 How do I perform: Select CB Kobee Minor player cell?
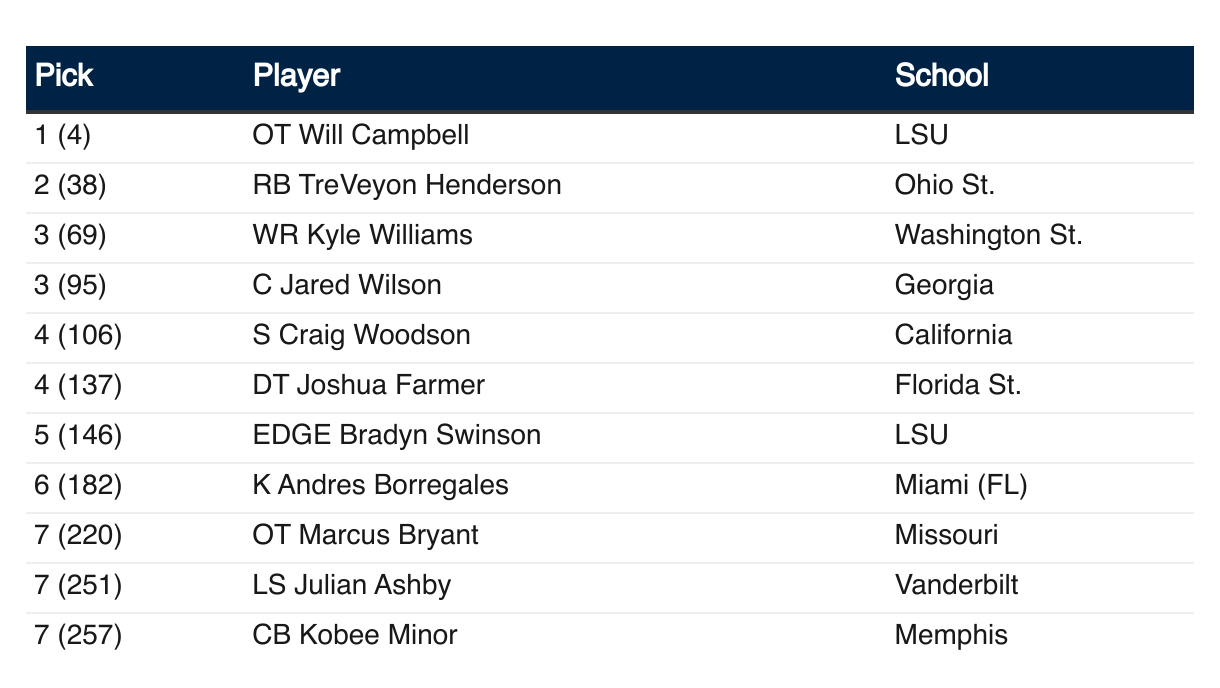pos(355,635)
